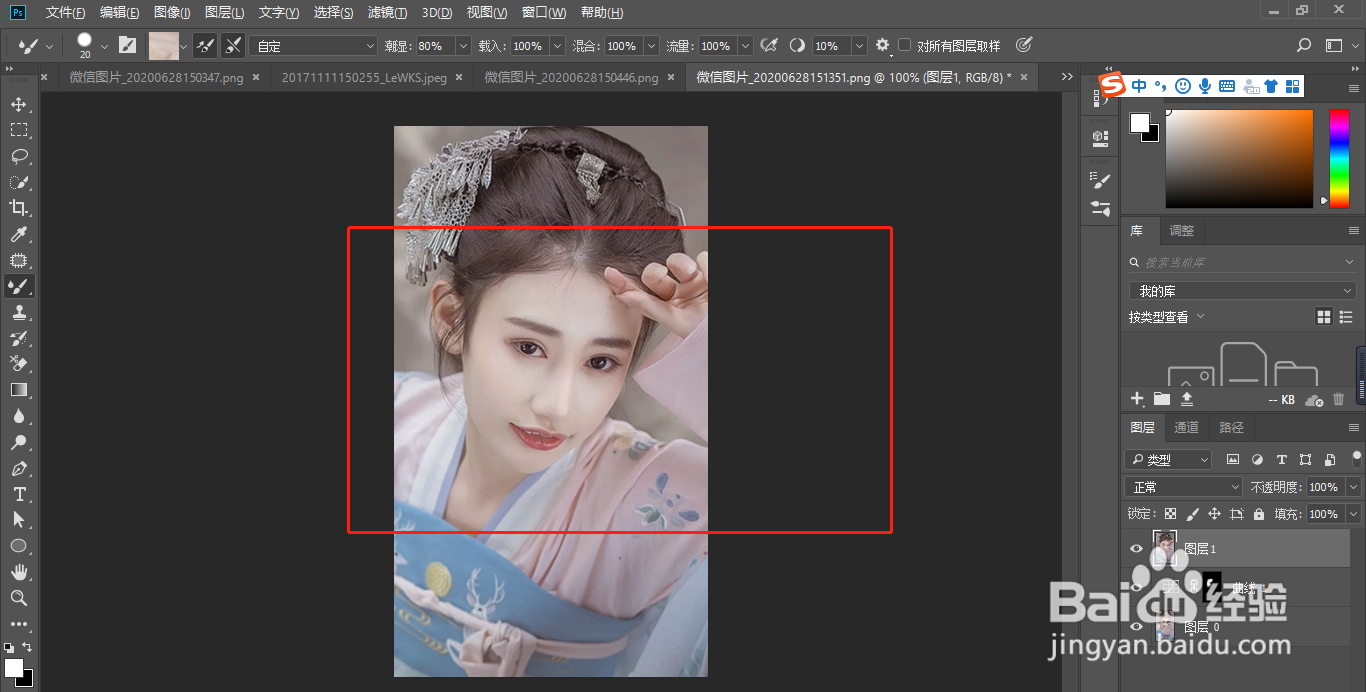
Task: Hide 图层 1 with eye icon
Action: (1136, 549)
